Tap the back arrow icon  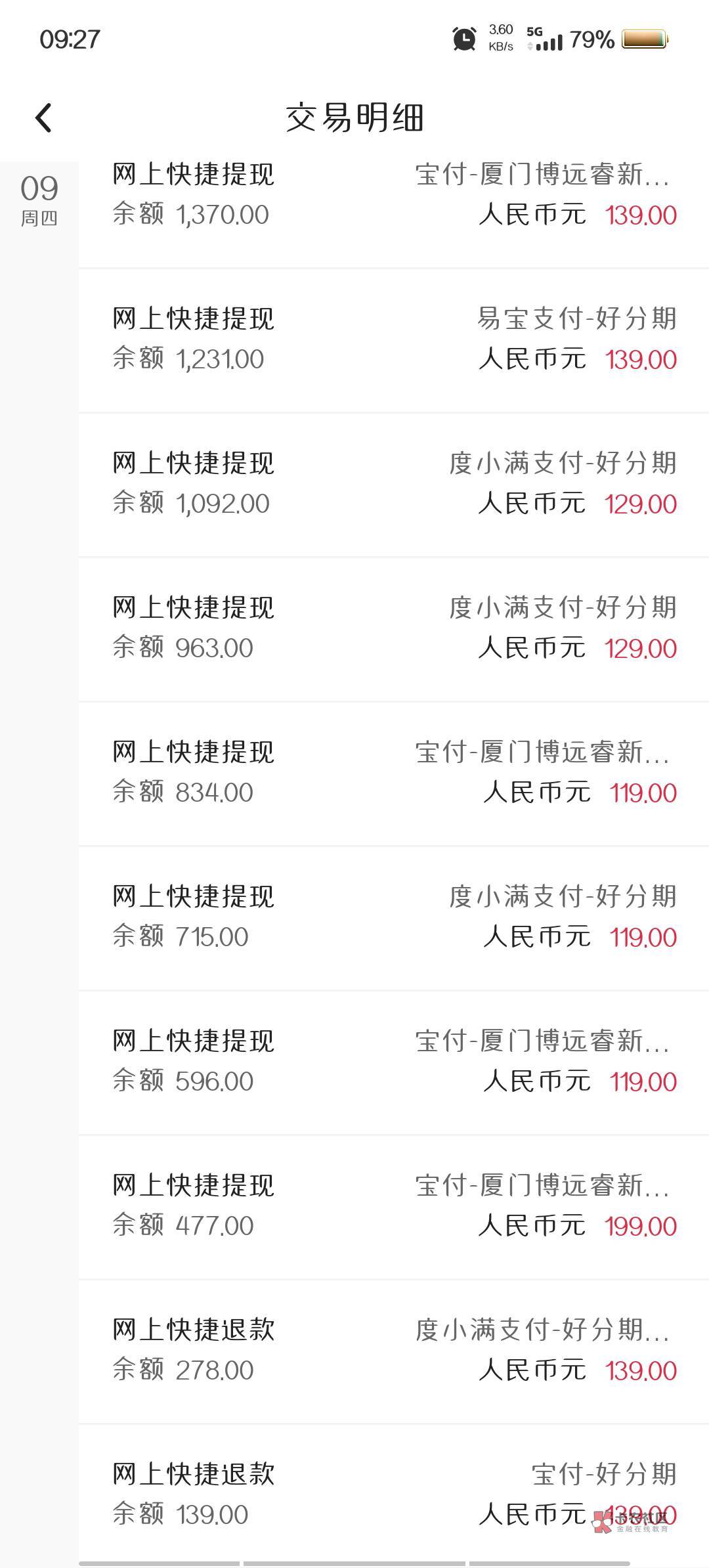click(43, 118)
